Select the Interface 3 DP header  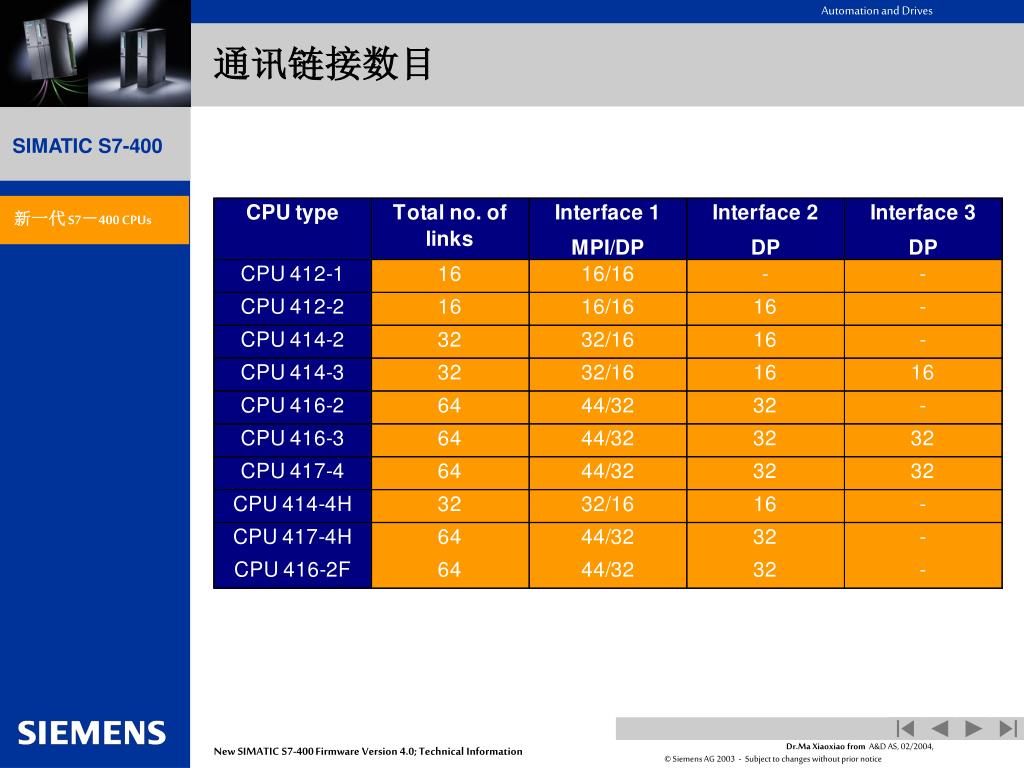coord(923,229)
